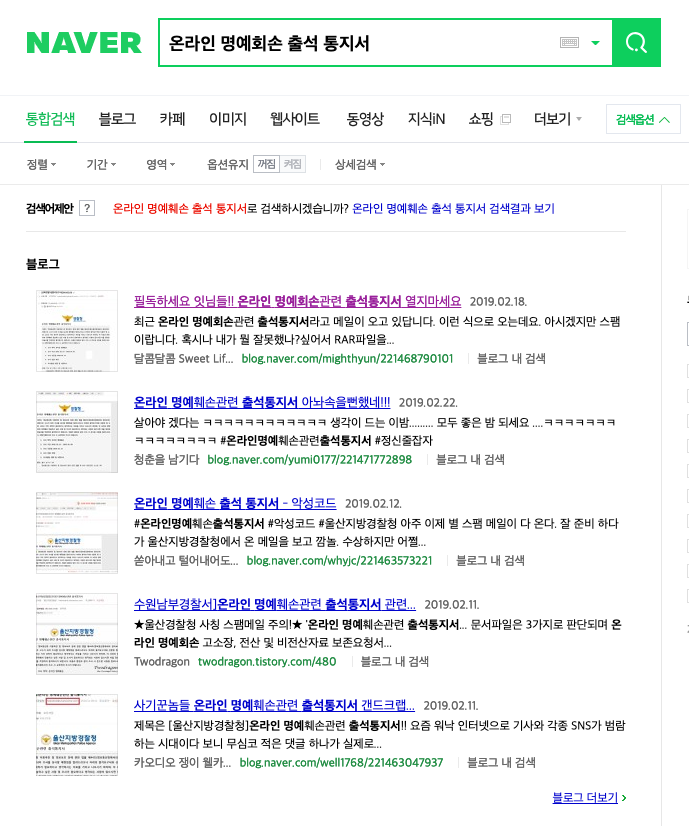Image resolution: width=689 pixels, height=826 pixels.
Task: Set 옵션유지 to 켜짐
Action: 292,164
